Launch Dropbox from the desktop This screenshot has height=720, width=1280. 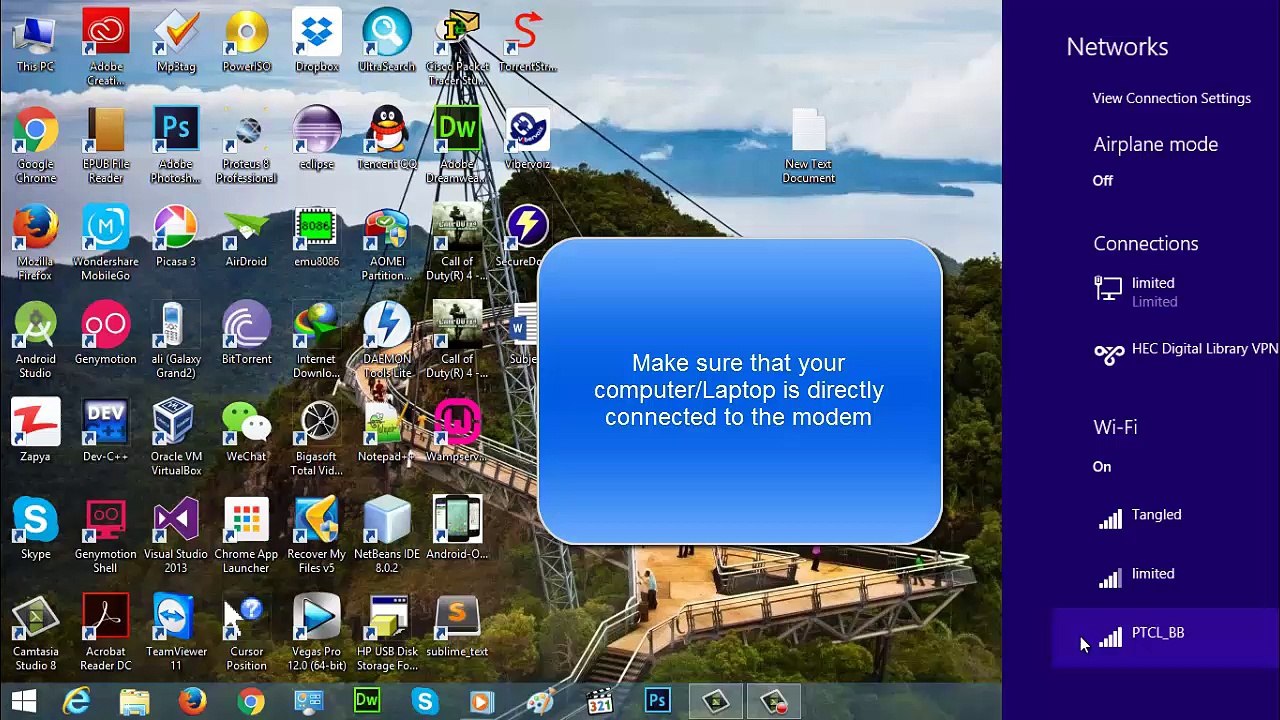click(x=316, y=42)
